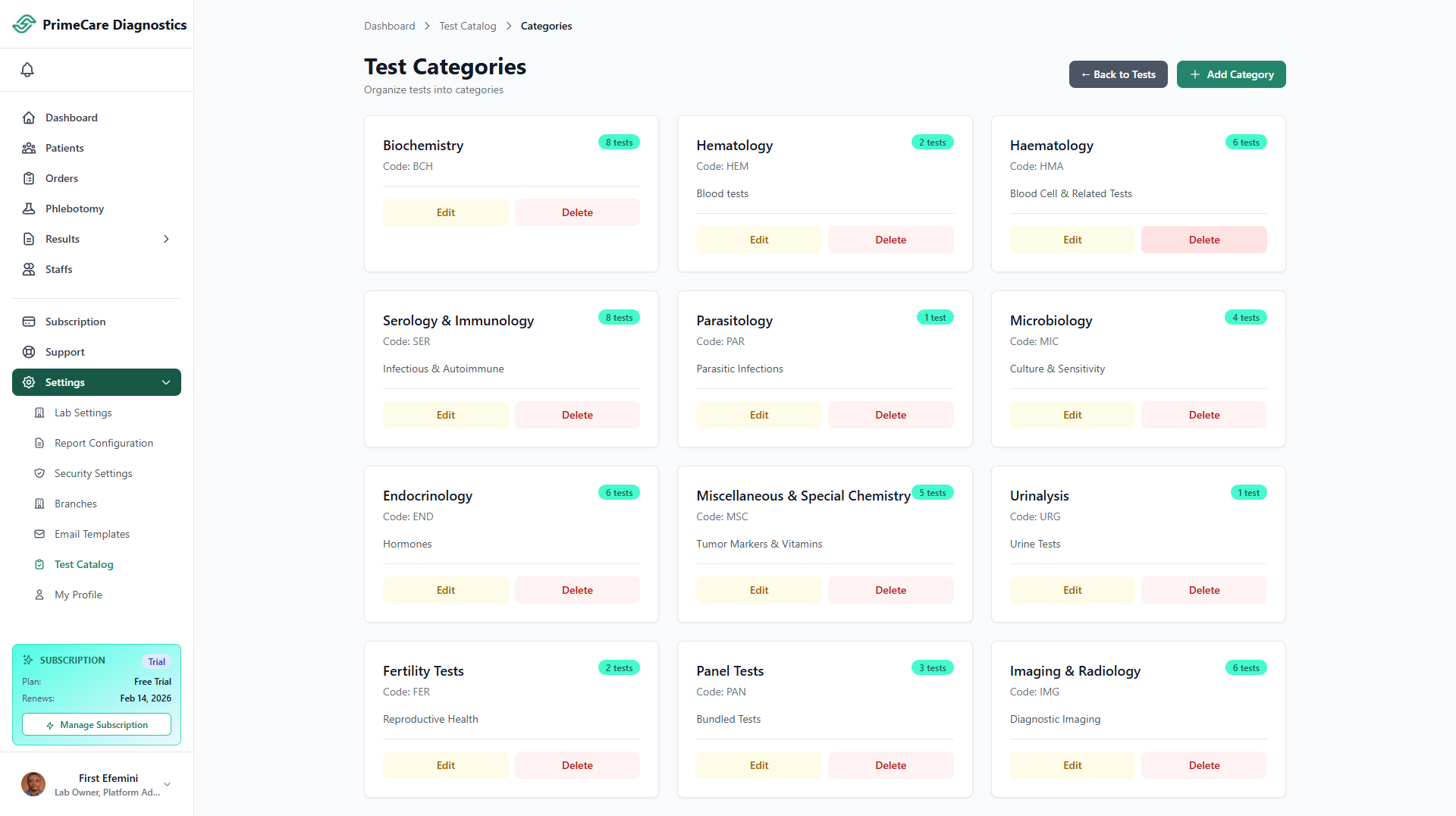Navigate to Test Catalog breadcrumb link

(467, 26)
